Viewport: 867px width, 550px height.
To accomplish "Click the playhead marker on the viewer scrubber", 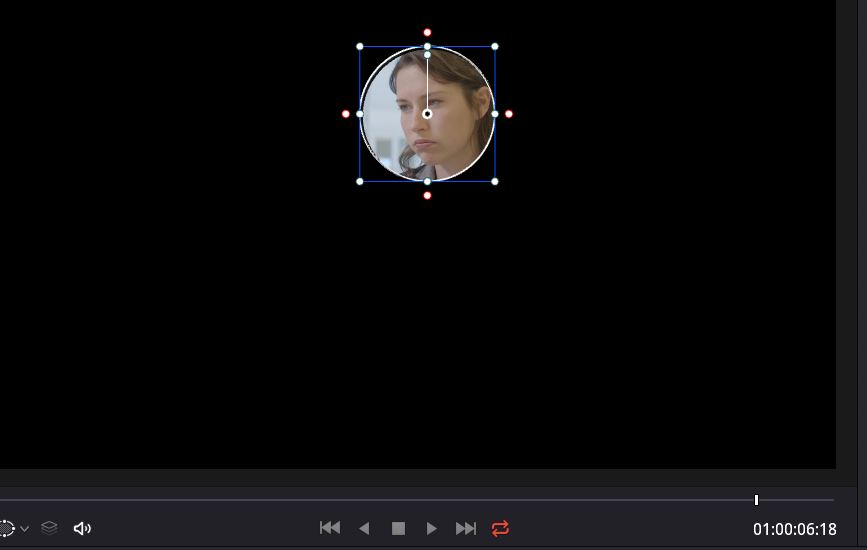I will pos(756,500).
